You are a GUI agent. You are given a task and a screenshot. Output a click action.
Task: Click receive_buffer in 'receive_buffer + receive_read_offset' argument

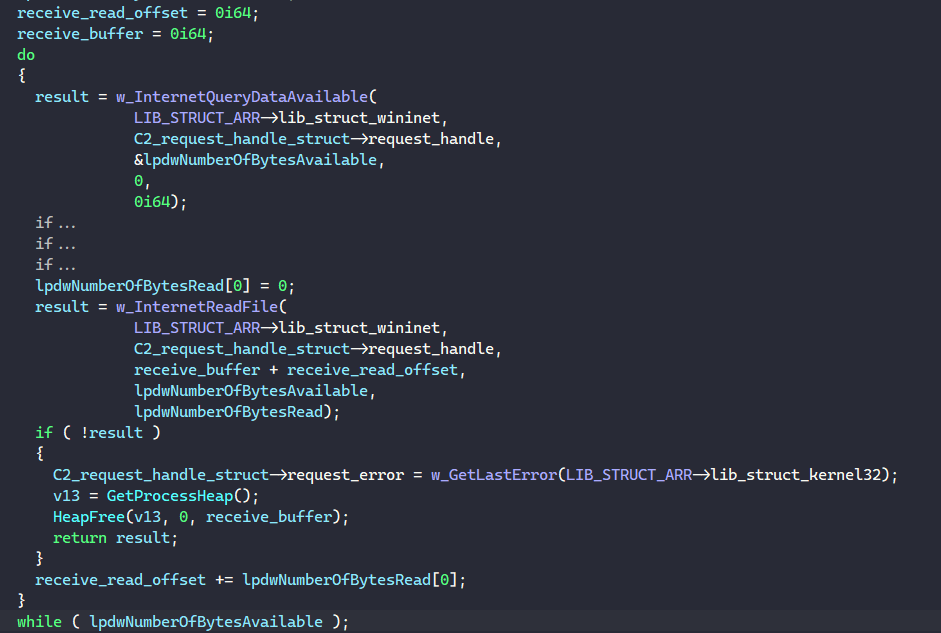pos(197,370)
